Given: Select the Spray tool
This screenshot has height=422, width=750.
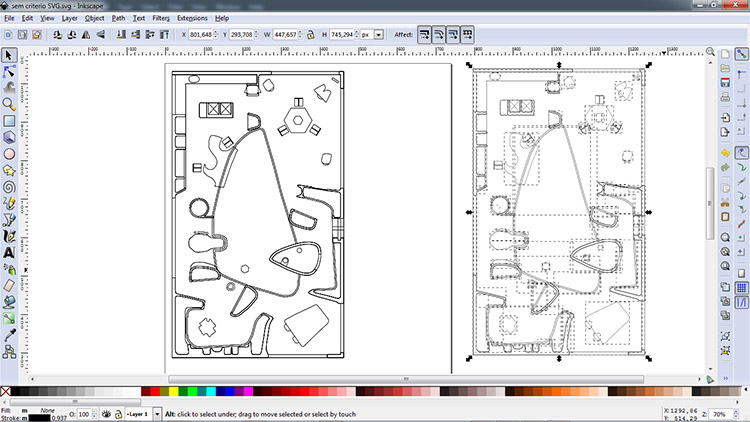Looking at the screenshot, I should click(x=9, y=269).
